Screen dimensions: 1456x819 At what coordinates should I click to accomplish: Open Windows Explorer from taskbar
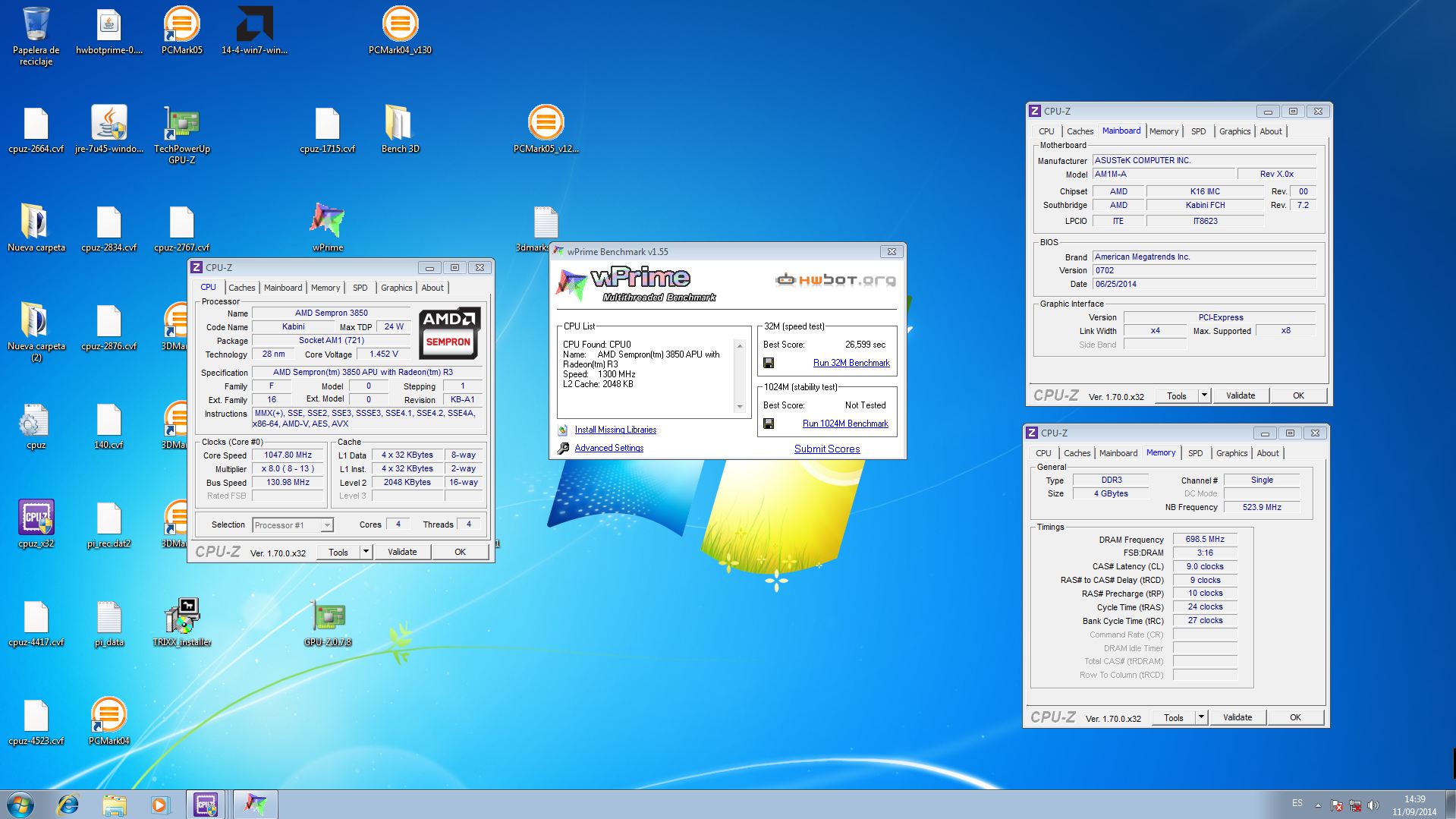click(115, 805)
